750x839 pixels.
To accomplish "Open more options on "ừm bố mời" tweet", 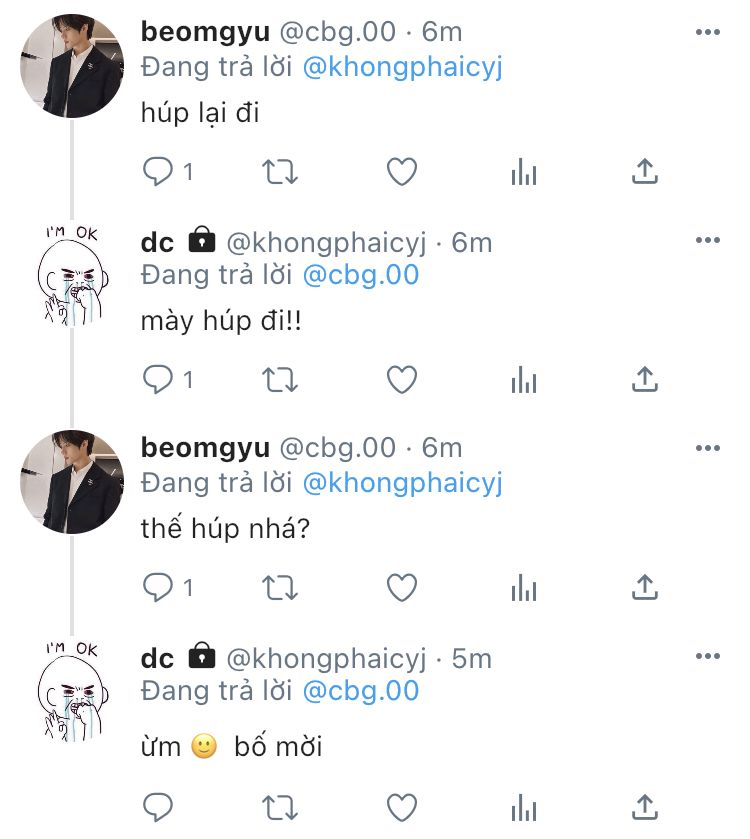I will pos(708,655).
